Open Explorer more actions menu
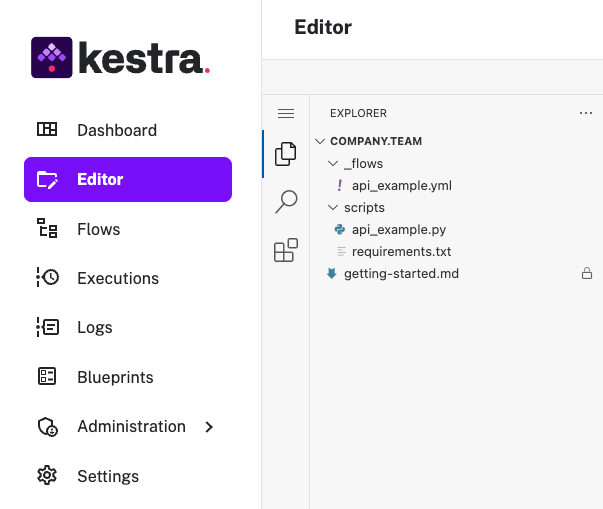Screen dimensions: 603x509 click(x=586, y=113)
